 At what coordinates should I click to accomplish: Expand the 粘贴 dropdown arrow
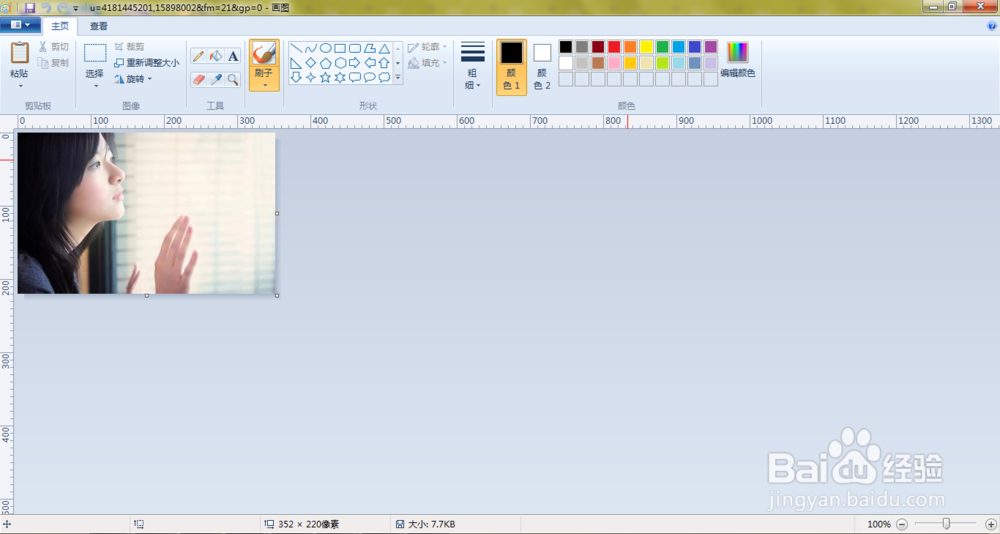tap(20, 87)
